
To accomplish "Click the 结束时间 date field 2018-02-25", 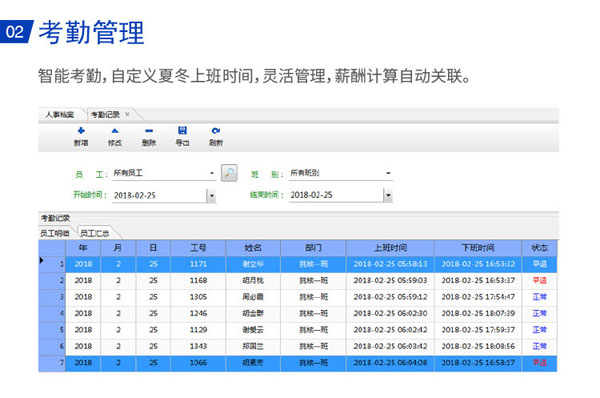I will 336,195.
